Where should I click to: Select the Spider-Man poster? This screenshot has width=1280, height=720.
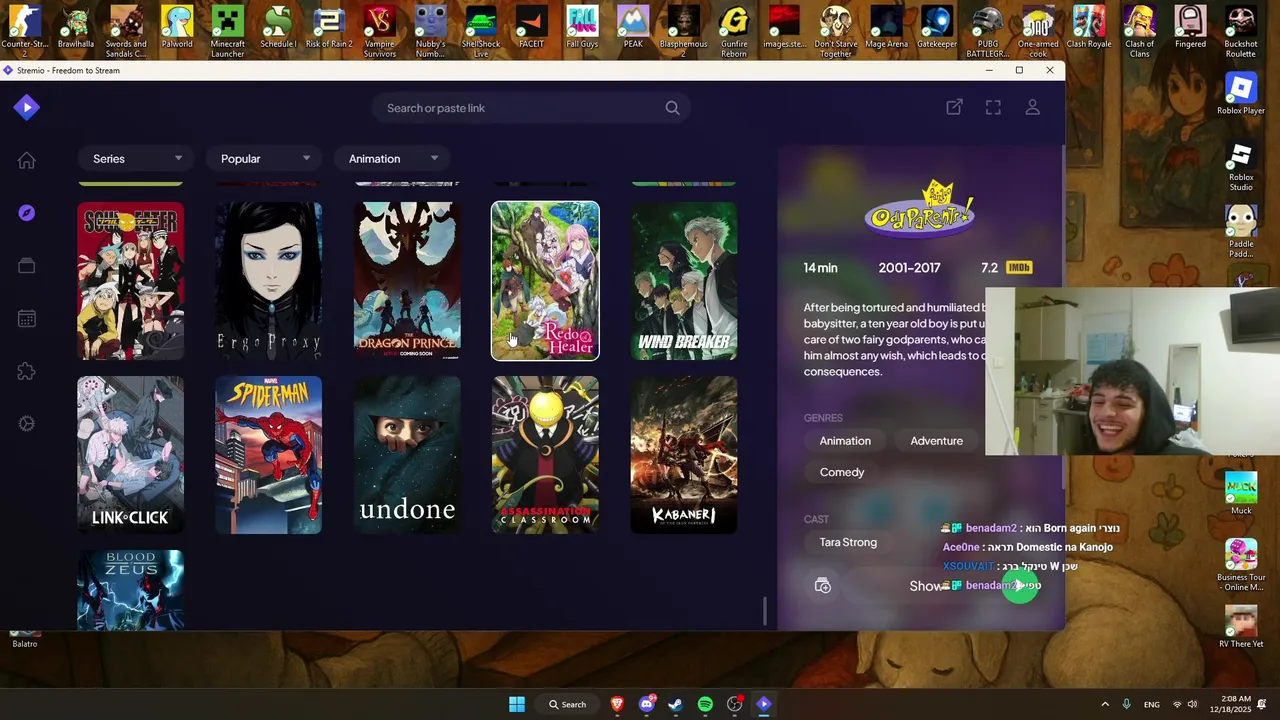pos(269,455)
